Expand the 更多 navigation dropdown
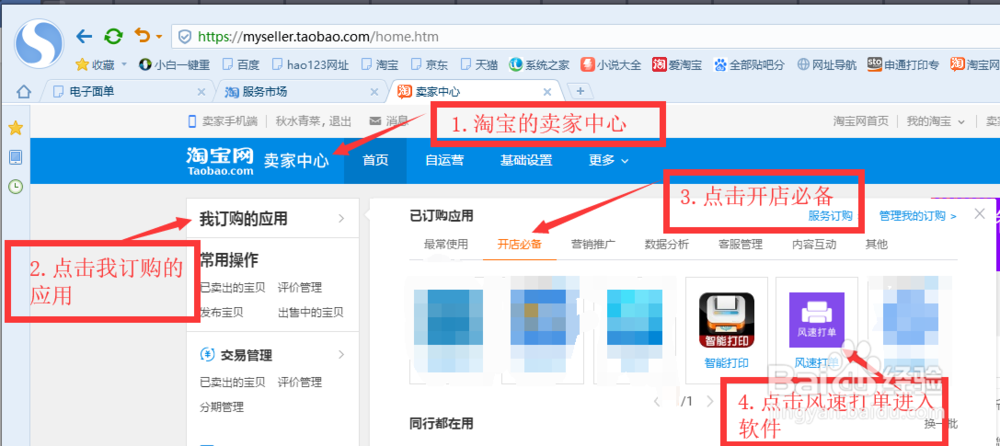The image size is (1000, 446). click(608, 161)
